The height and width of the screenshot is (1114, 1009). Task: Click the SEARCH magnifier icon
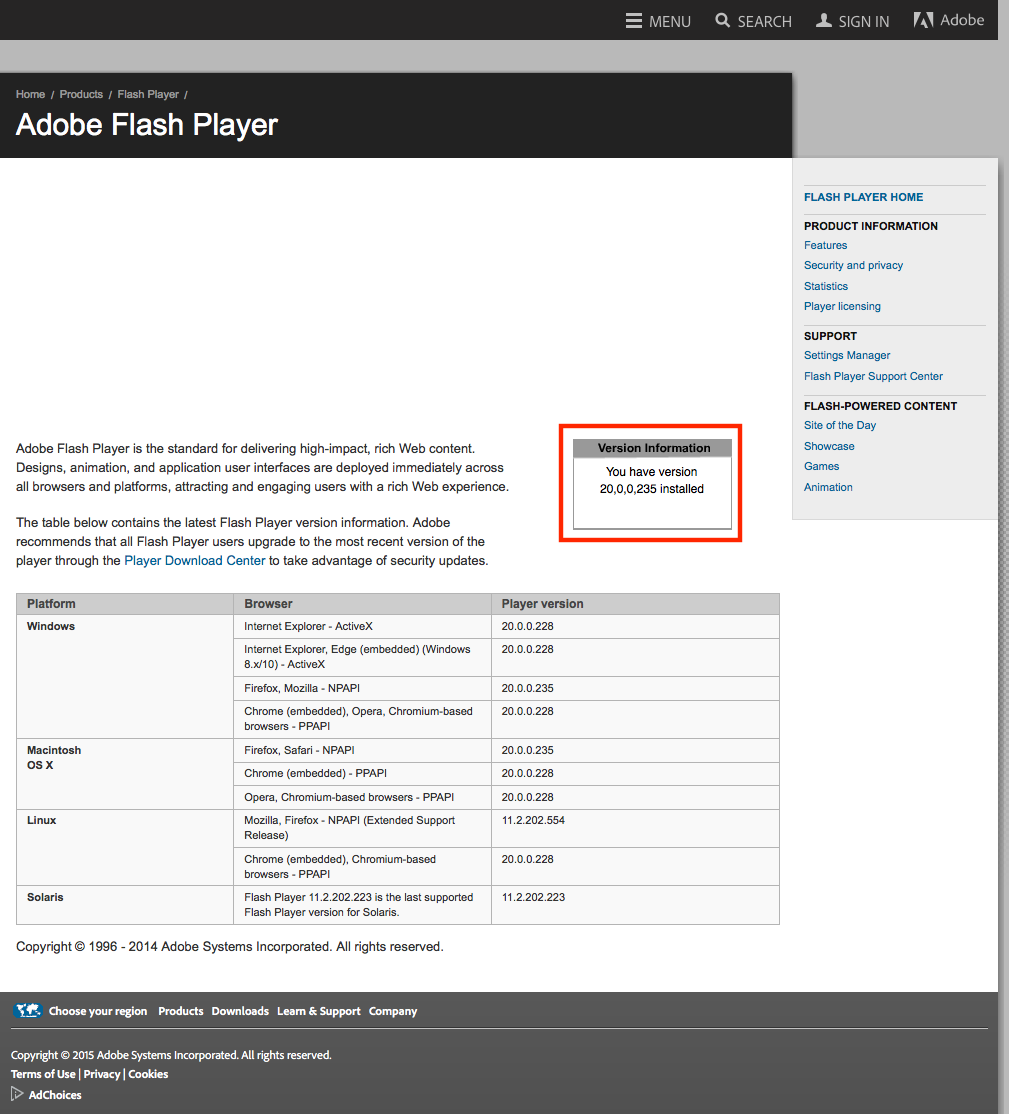(x=723, y=20)
